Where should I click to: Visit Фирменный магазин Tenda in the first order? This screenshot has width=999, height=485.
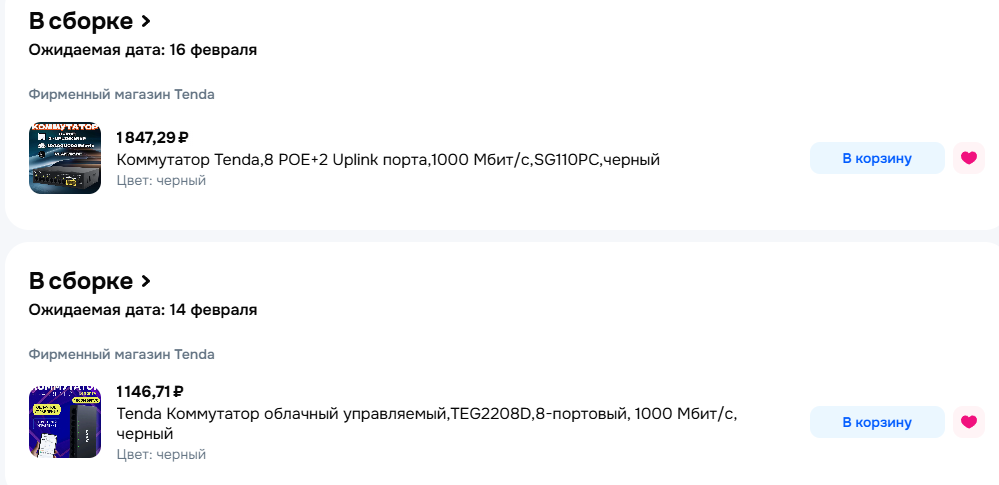coord(121,95)
